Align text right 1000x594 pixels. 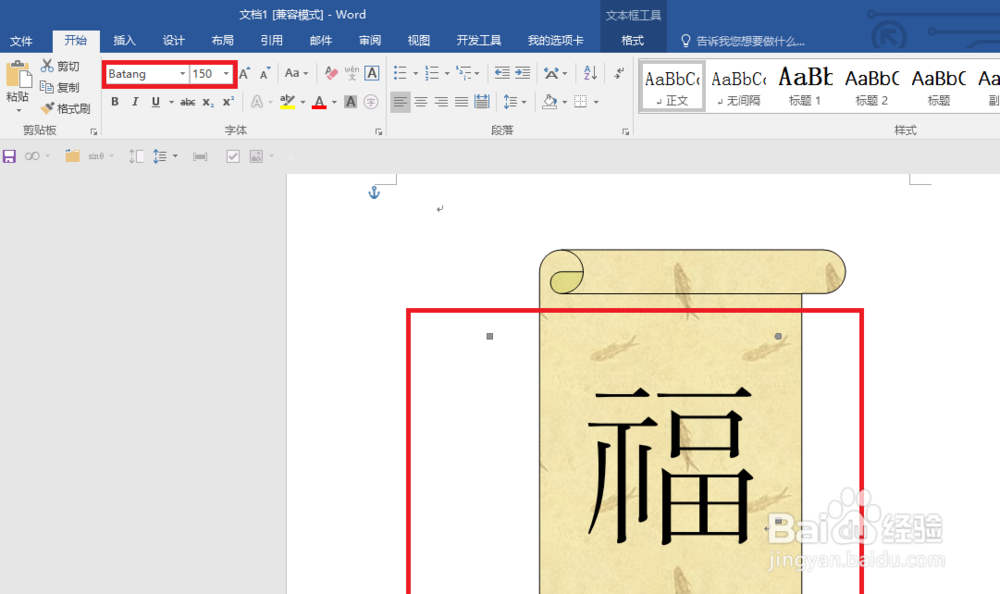pos(441,102)
